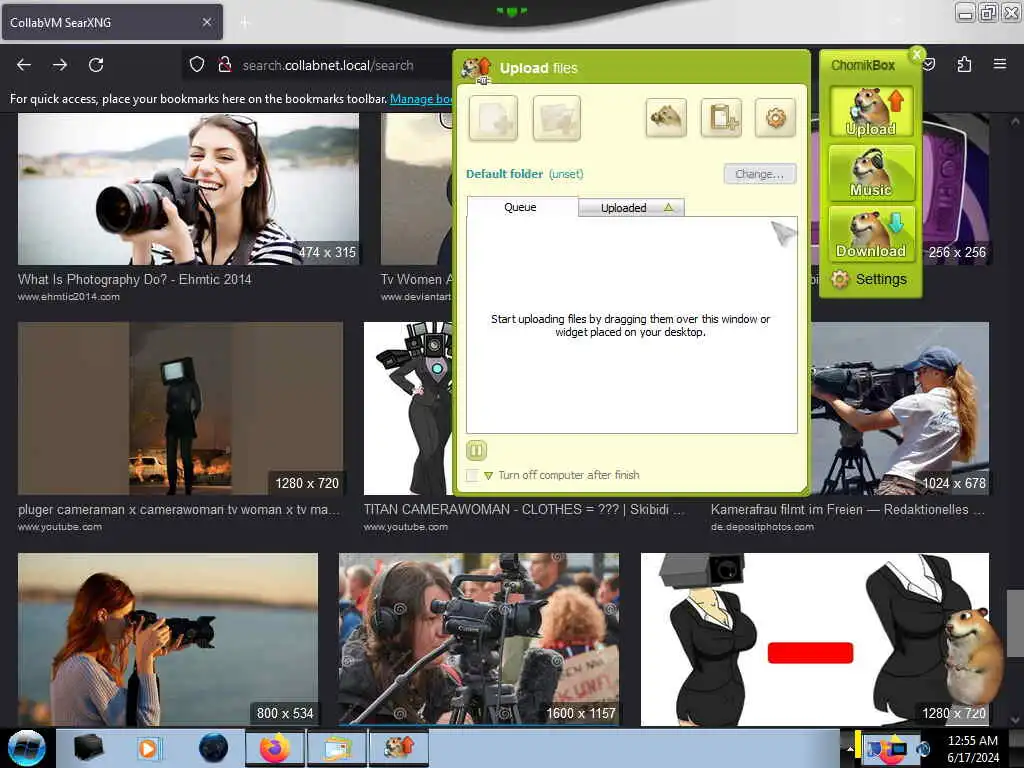Open the Windows Start menu orb
Image resolution: width=1024 pixels, height=768 pixels.
(26, 748)
